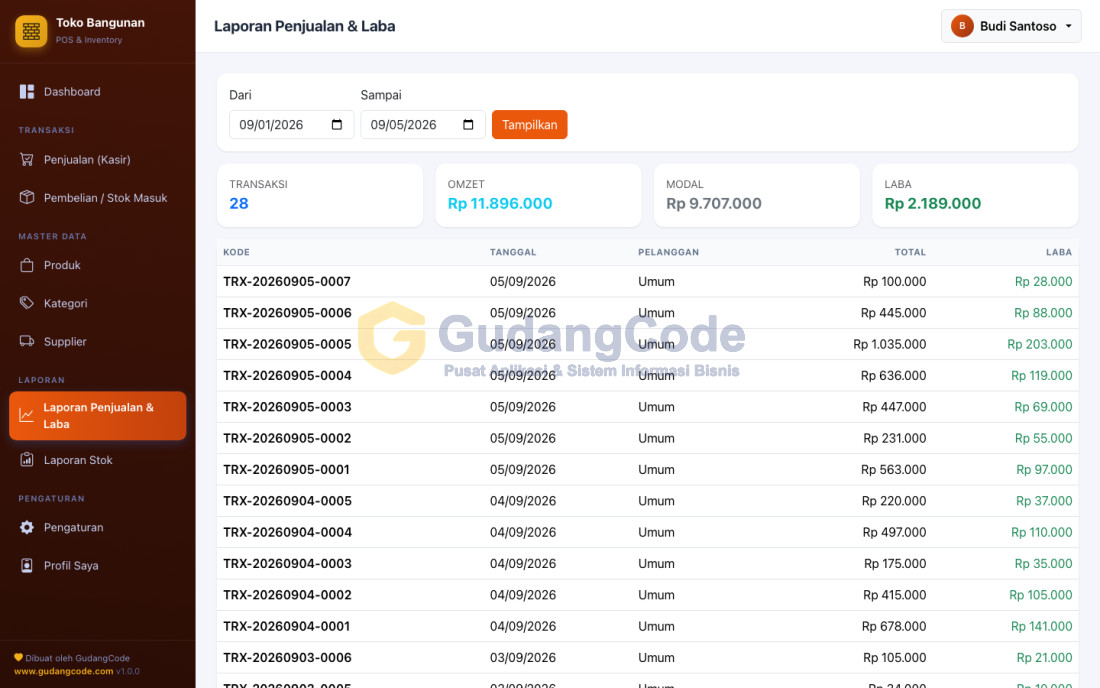Open calendar picker in Dari date field
The width and height of the screenshot is (1100, 688).
(337, 125)
